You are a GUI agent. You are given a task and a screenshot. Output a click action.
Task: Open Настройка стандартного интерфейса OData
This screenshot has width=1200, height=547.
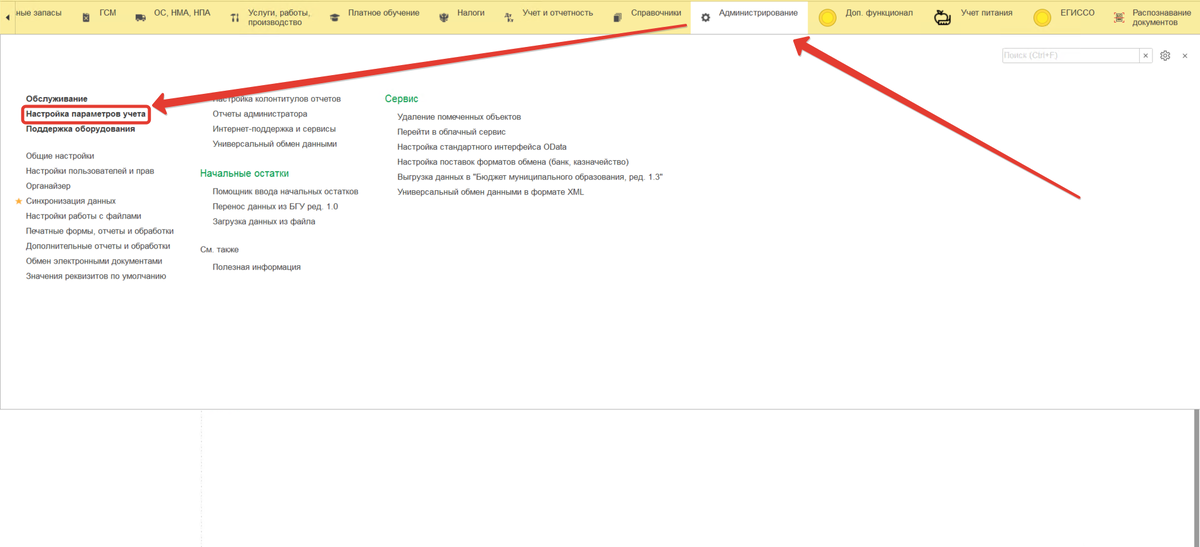482,147
